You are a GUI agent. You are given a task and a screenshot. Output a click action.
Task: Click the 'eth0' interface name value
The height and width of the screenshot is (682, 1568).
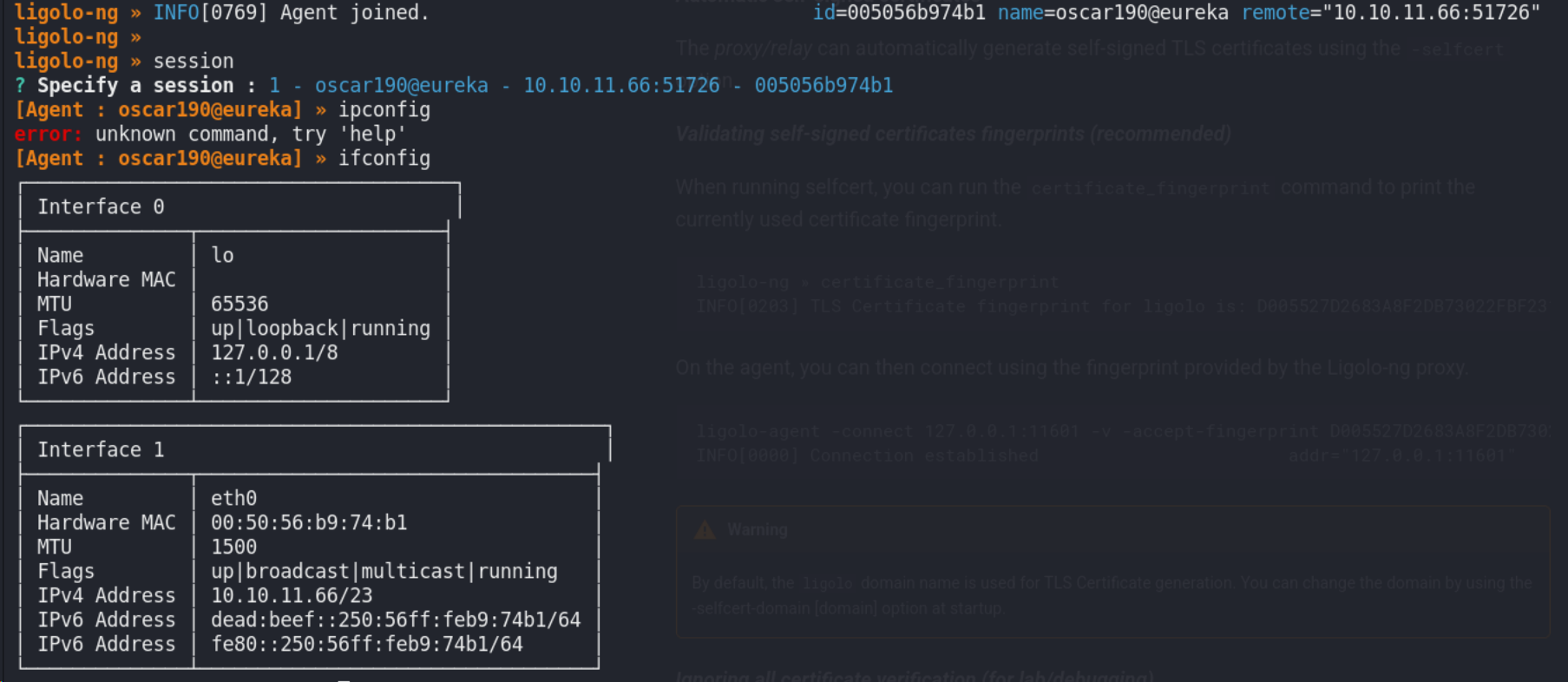233,499
